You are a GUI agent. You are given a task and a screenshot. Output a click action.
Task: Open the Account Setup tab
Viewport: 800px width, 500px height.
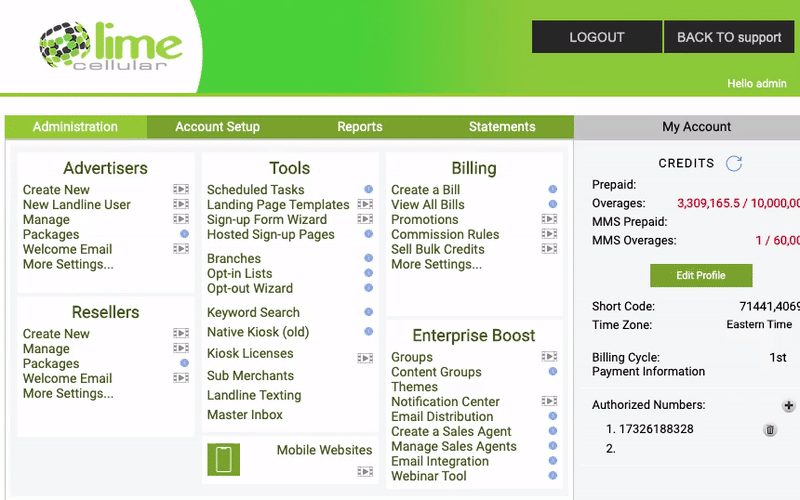(x=217, y=127)
